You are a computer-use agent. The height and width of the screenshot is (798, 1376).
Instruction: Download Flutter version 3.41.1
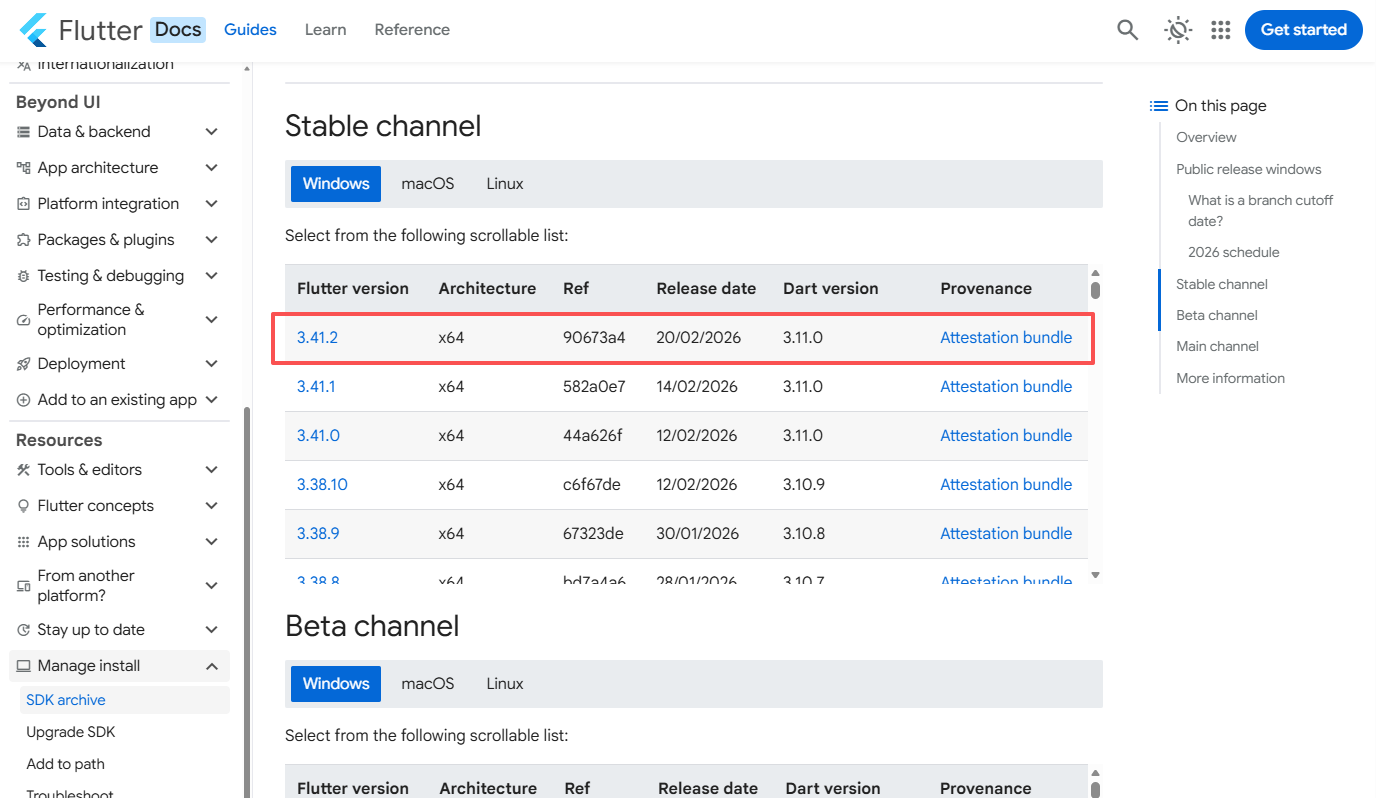[x=316, y=387]
